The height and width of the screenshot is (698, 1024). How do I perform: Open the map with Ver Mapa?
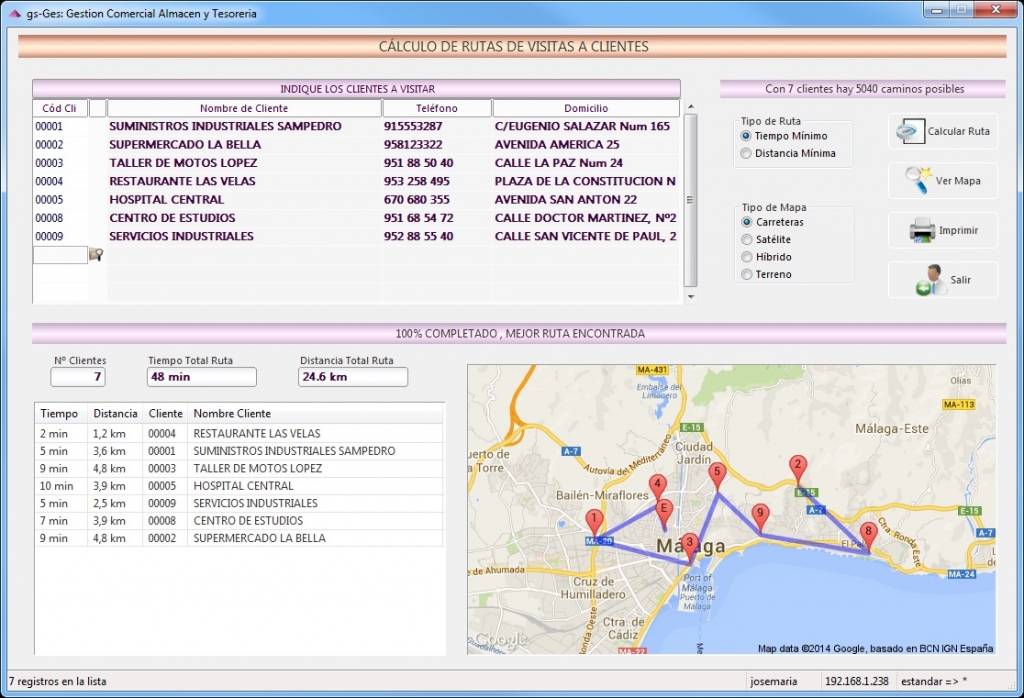[942, 181]
